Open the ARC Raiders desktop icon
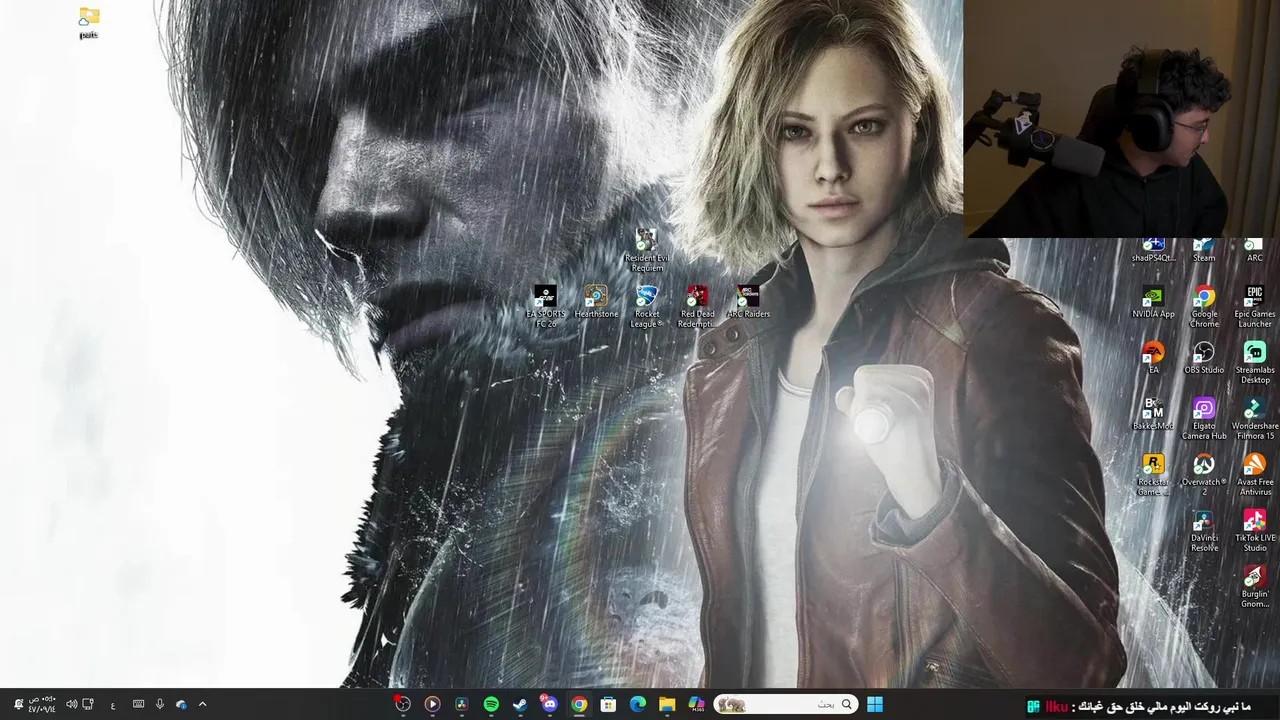1280x720 pixels. click(748, 302)
